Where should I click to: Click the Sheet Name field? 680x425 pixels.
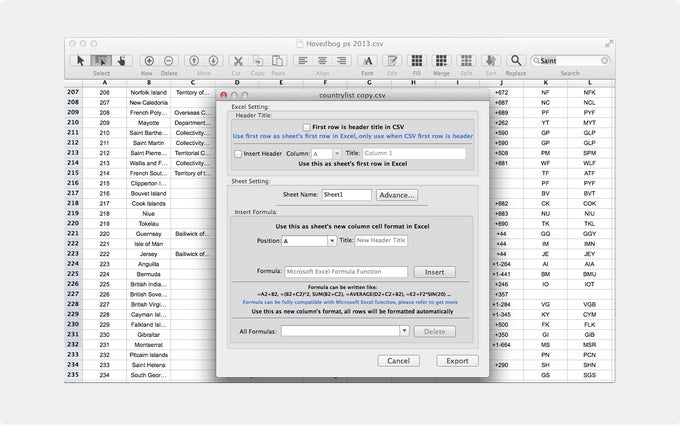[347, 195]
